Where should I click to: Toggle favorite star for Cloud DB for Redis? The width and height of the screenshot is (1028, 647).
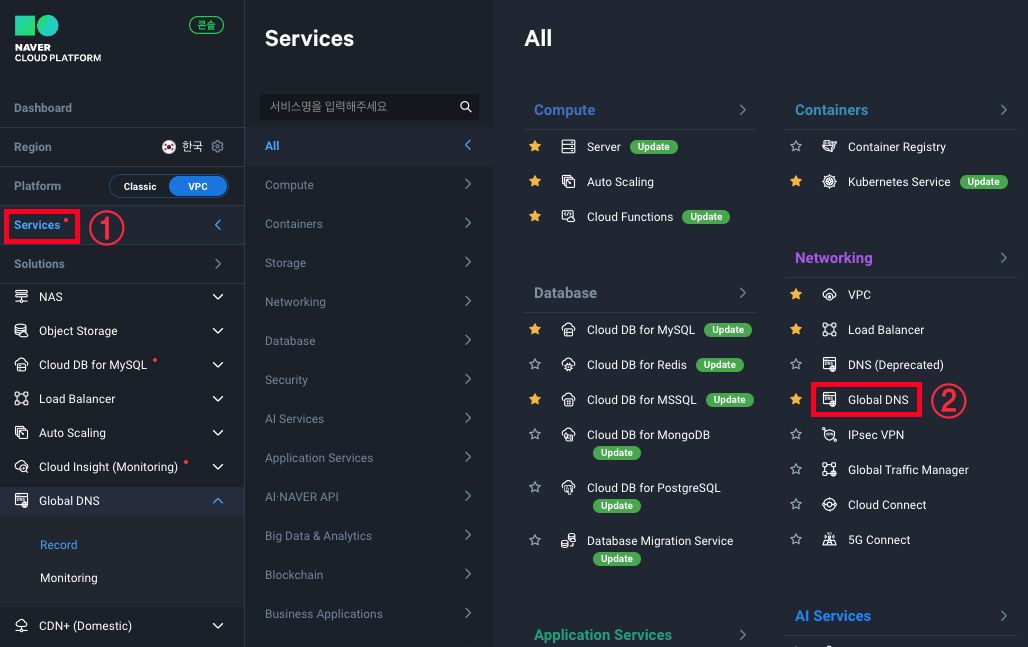tap(535, 364)
